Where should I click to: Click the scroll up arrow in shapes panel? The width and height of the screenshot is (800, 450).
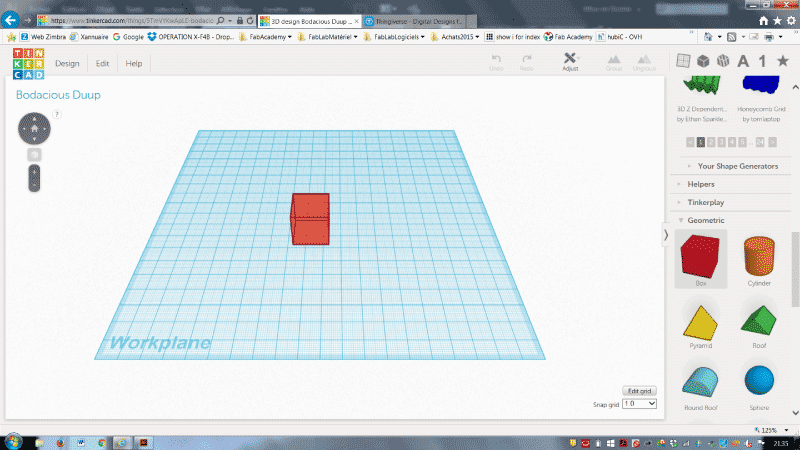(795, 87)
